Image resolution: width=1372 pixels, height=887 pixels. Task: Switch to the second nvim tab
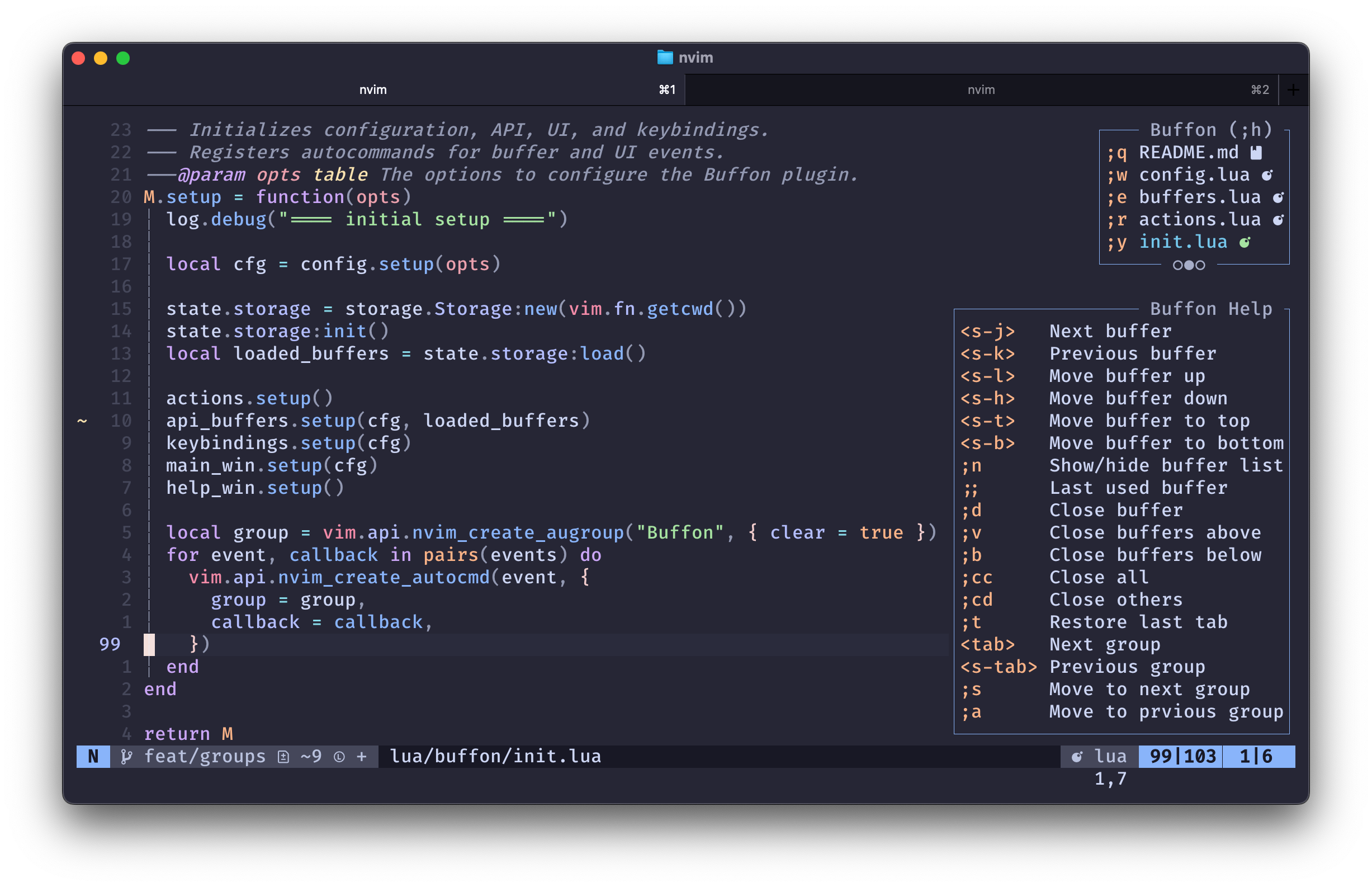coord(981,90)
